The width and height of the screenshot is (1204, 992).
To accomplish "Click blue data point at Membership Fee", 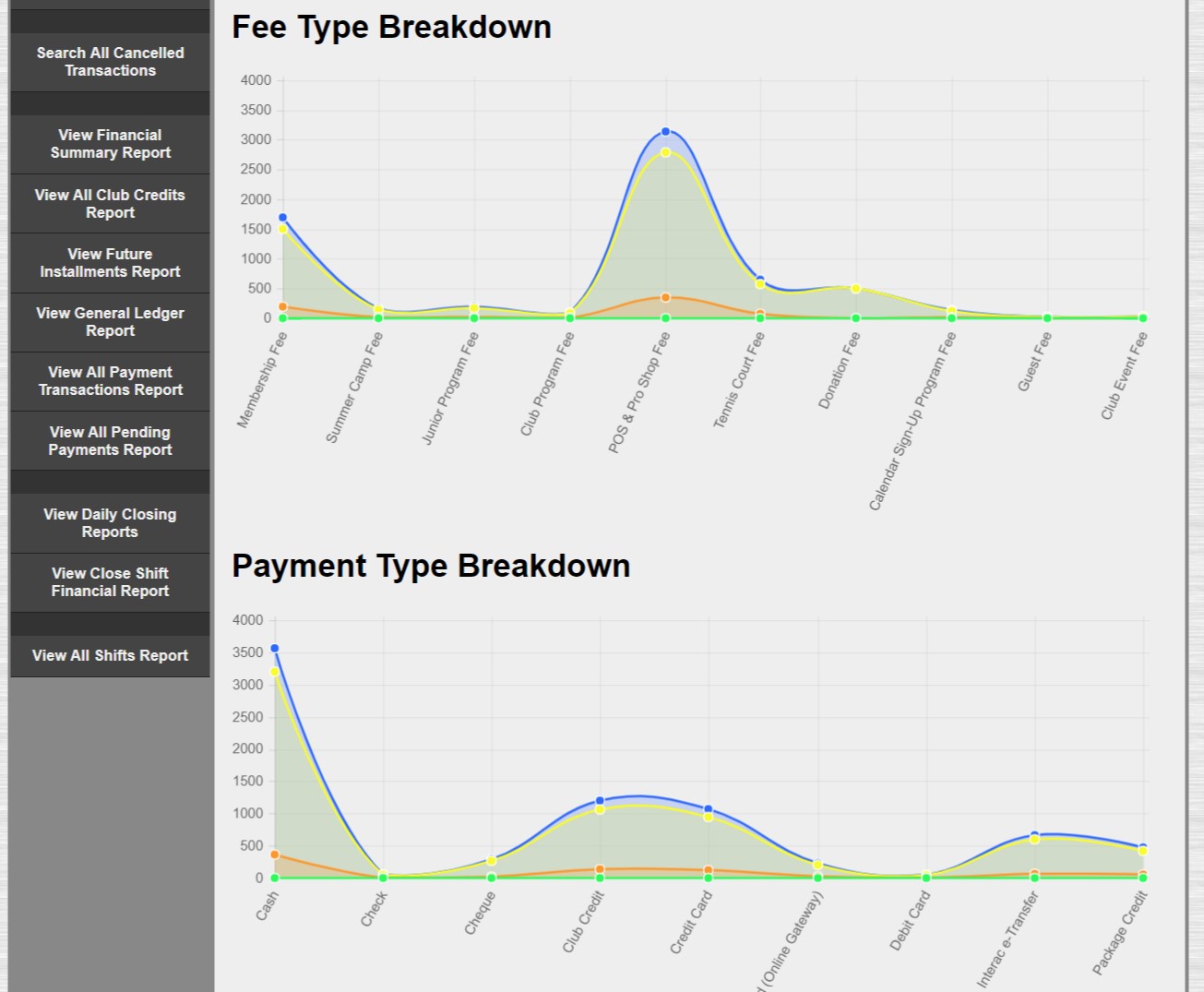I will coord(282,218).
